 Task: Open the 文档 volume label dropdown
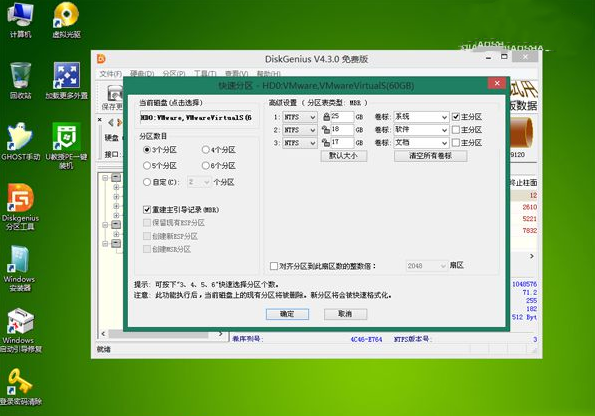pyautogui.click(x=421, y=143)
